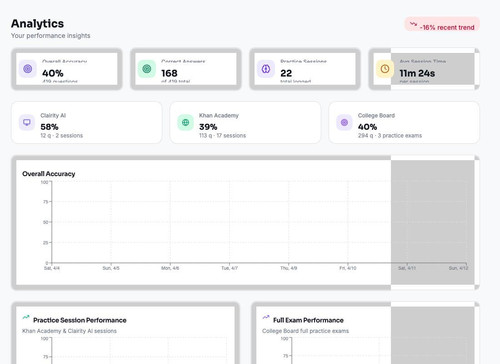500x364 pixels.
Task: Click the Analytics page heading
Action: coord(37,24)
